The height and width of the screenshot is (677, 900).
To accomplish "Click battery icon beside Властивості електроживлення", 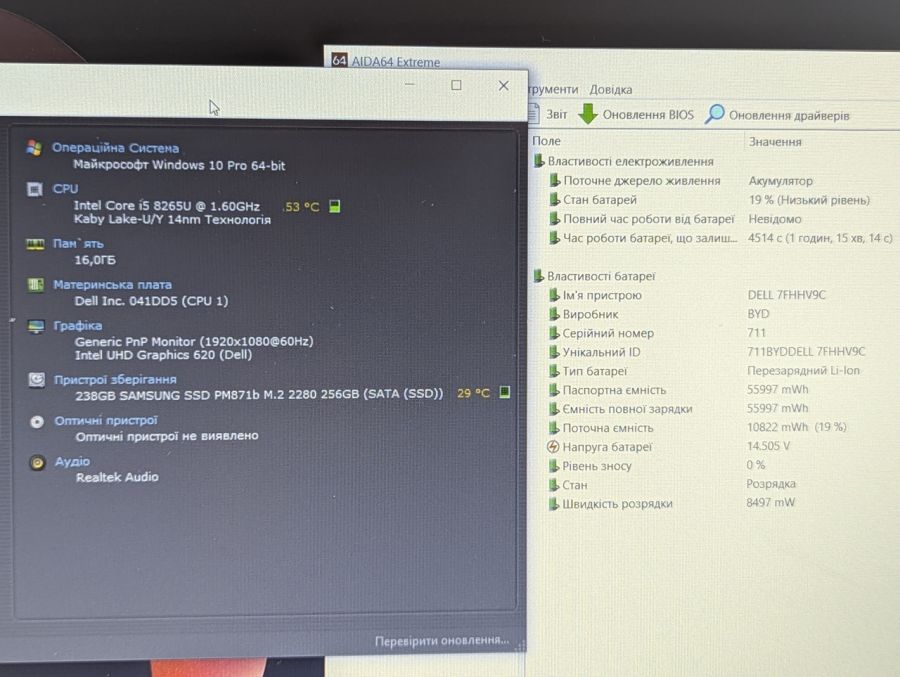I will 538,161.
